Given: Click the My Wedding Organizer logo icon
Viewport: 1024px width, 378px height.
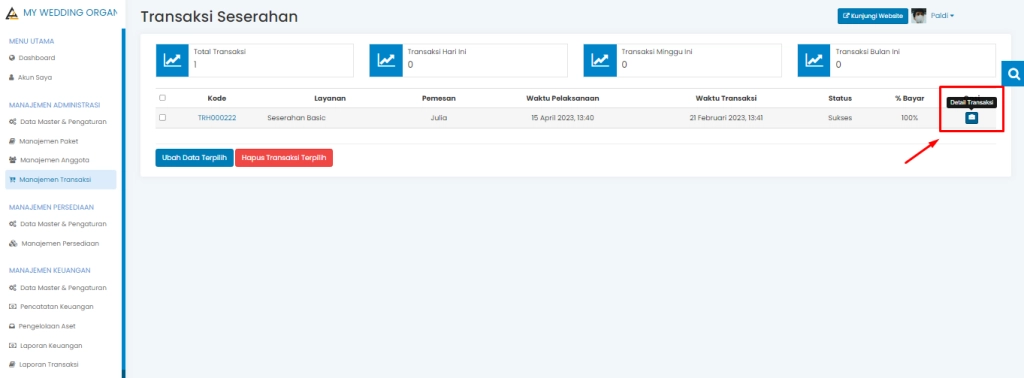Looking at the screenshot, I should tap(12, 13).
